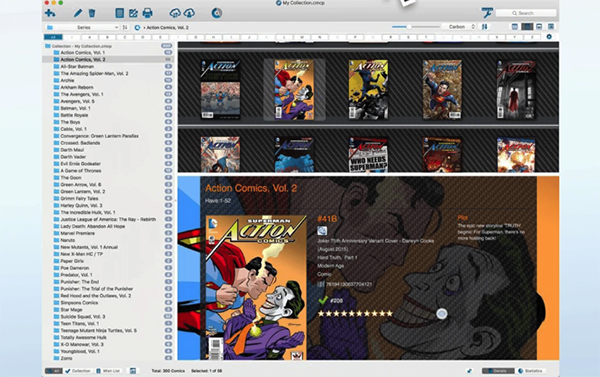Click the cloud upload arrow icon

pyautogui.click(x=189, y=13)
